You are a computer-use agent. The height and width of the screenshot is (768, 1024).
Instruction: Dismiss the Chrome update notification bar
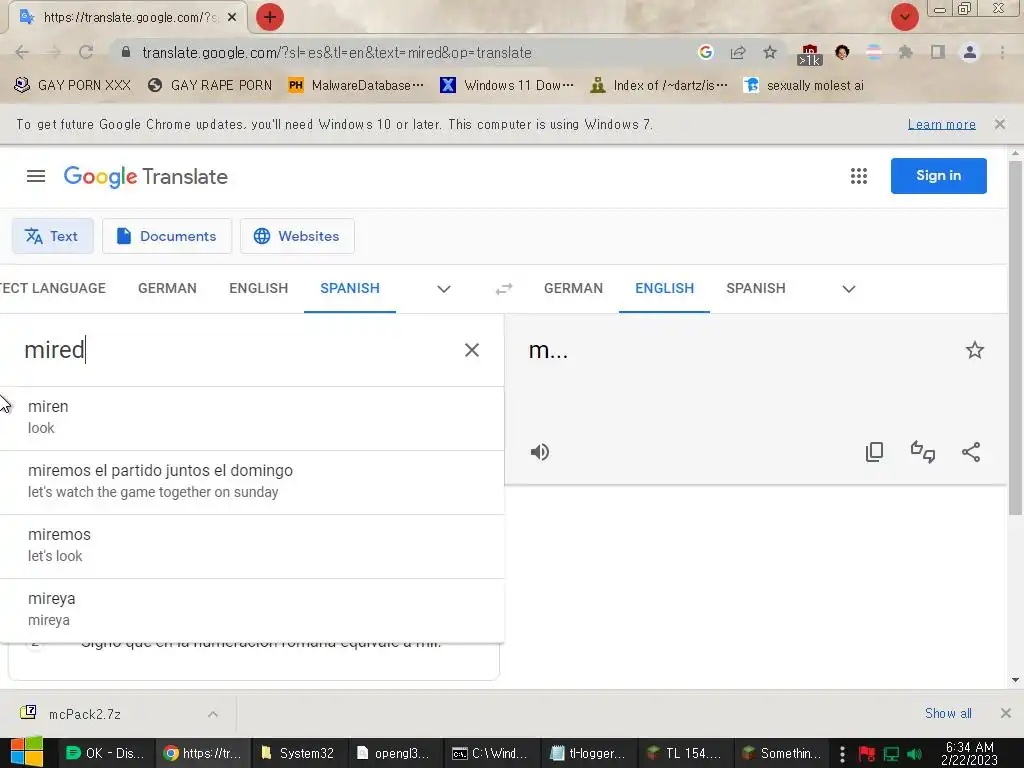(x=1000, y=124)
